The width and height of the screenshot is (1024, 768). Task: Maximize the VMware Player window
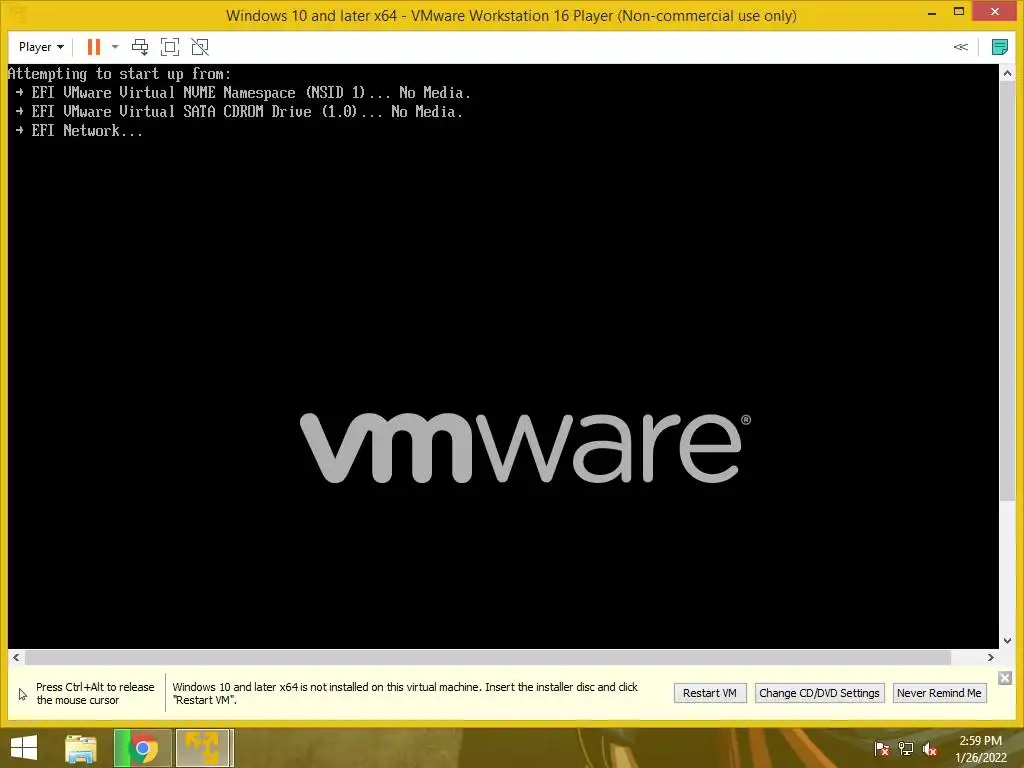click(x=959, y=12)
